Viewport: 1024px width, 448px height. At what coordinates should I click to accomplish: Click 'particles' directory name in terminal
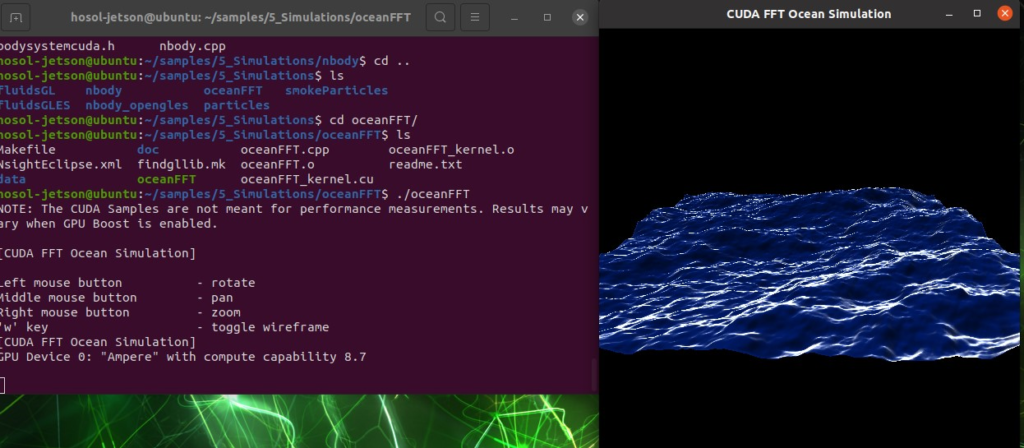(x=236, y=105)
